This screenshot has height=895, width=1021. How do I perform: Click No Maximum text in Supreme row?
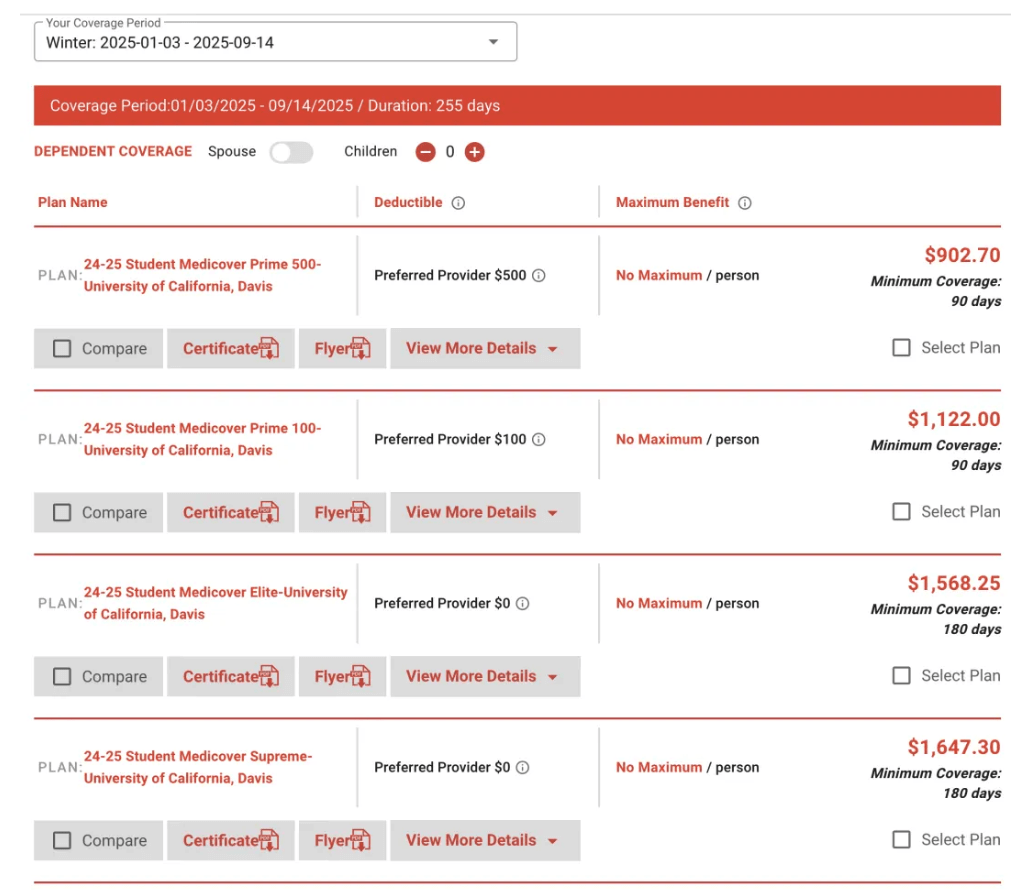tap(659, 768)
